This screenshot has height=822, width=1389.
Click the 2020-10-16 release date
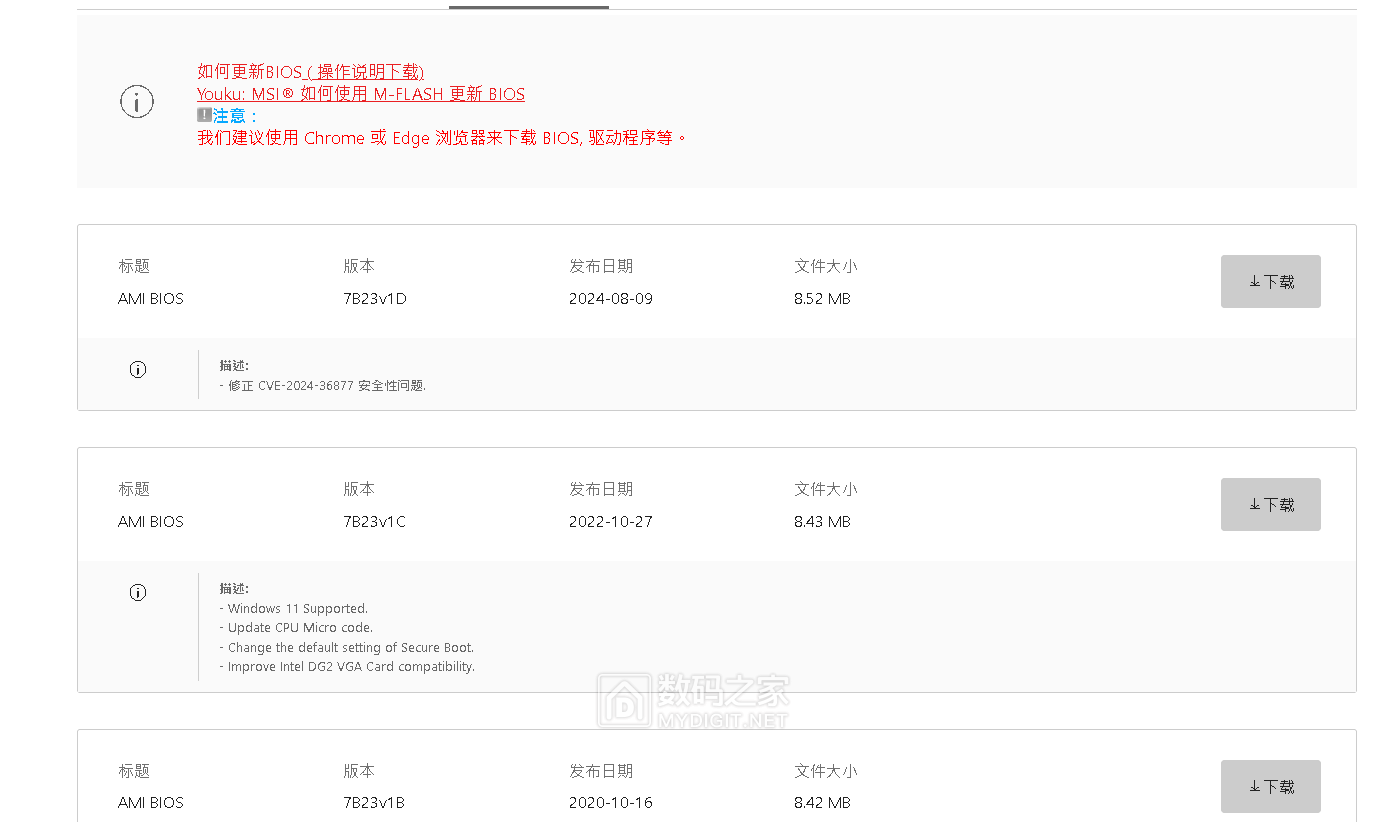pyautogui.click(x=610, y=803)
